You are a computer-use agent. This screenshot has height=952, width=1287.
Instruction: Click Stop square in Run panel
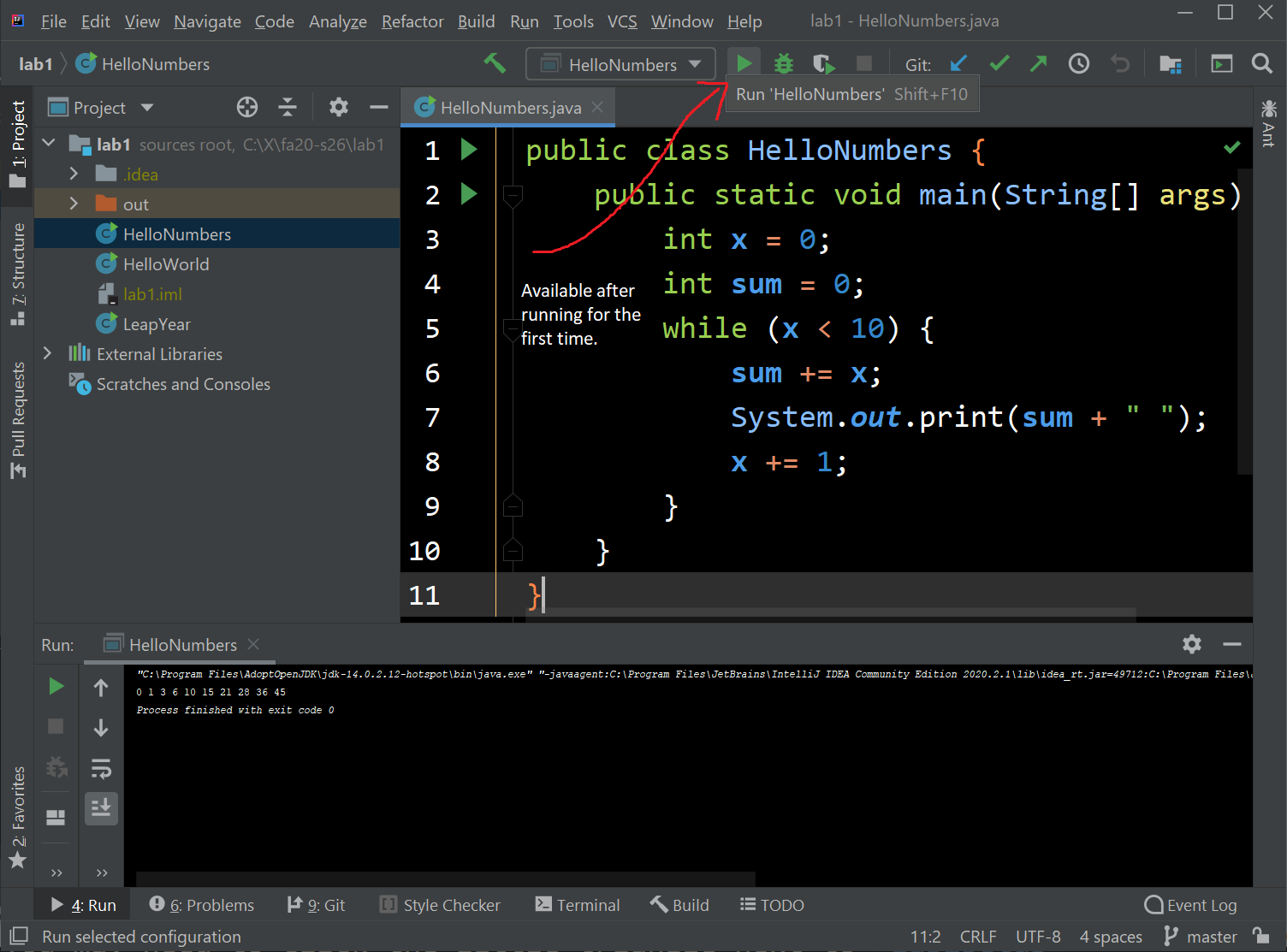tap(56, 726)
